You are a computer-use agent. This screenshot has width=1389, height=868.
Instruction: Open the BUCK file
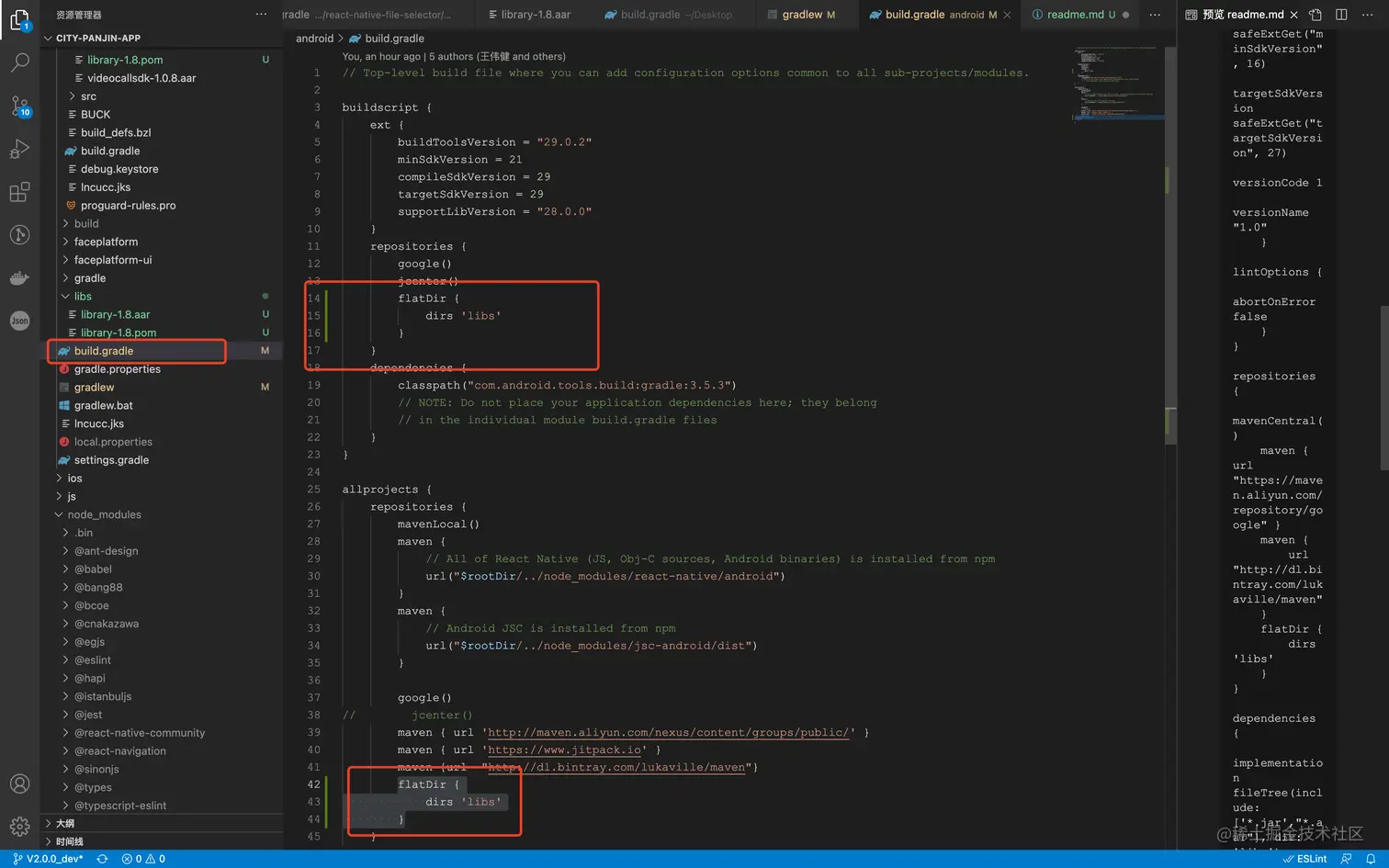96,115
